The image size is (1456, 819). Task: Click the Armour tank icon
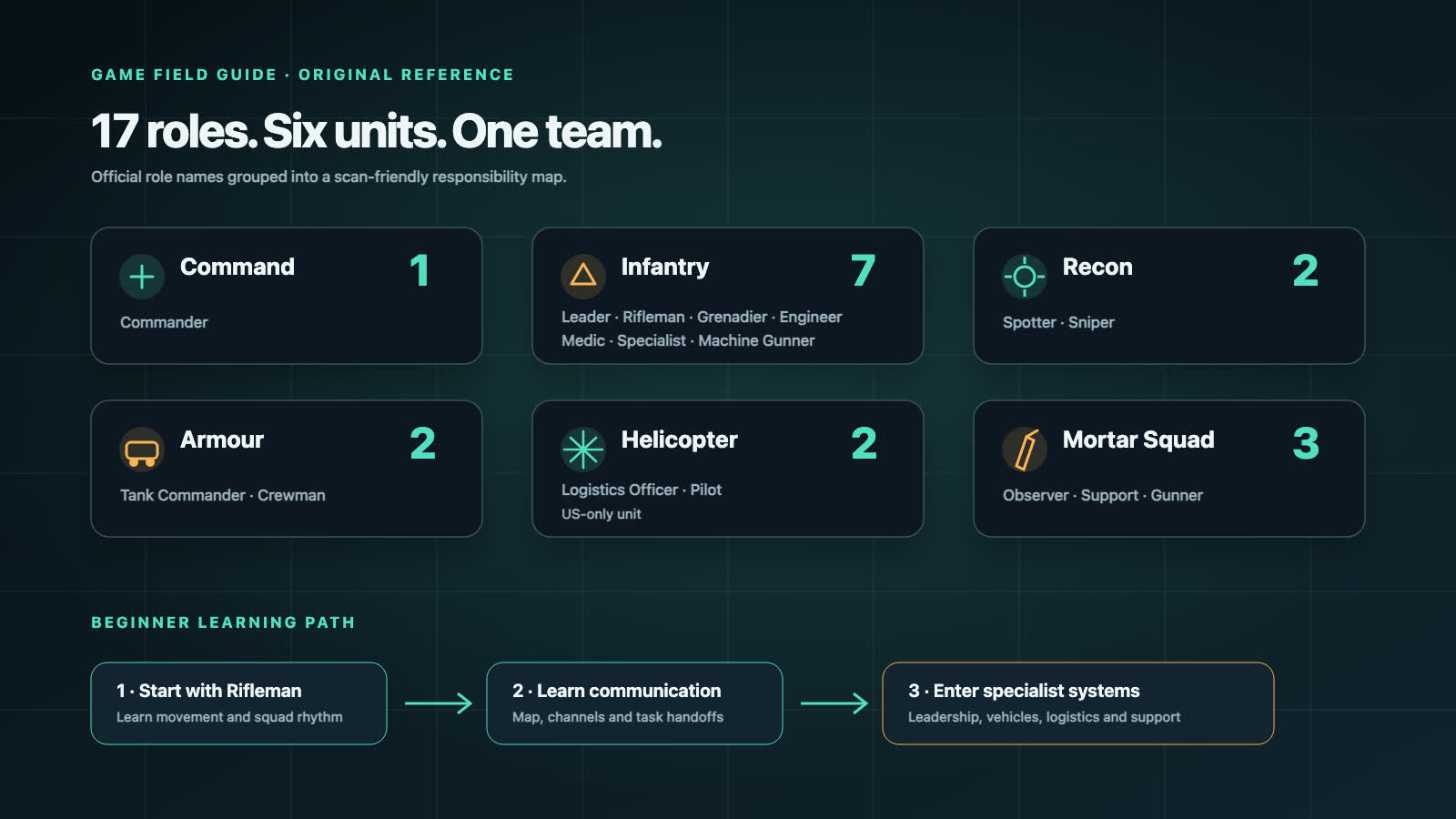click(142, 450)
